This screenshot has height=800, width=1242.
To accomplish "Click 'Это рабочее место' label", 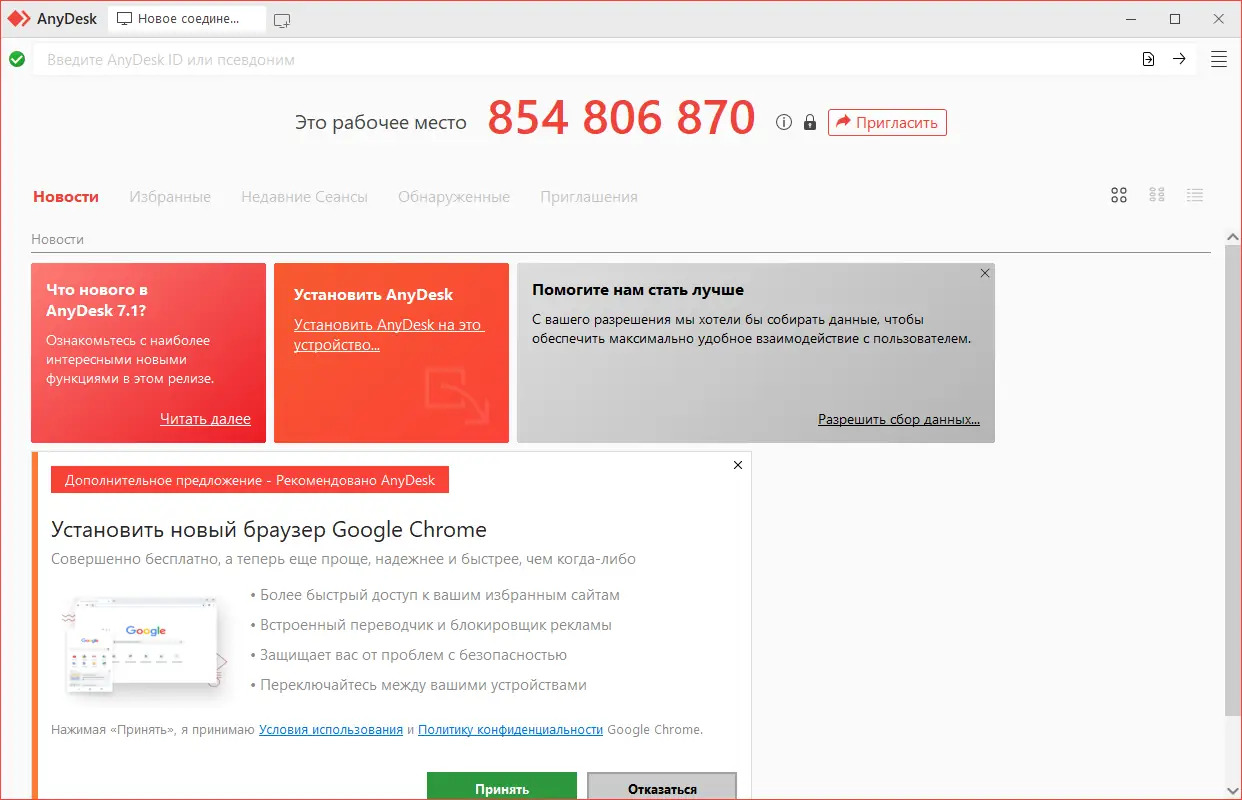I will coord(381,123).
